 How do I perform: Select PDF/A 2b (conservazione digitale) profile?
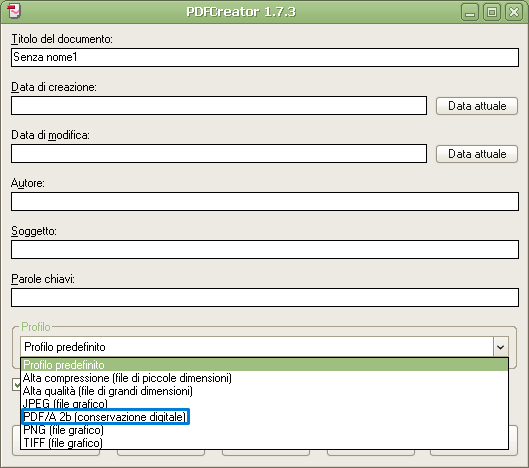(x=264, y=417)
